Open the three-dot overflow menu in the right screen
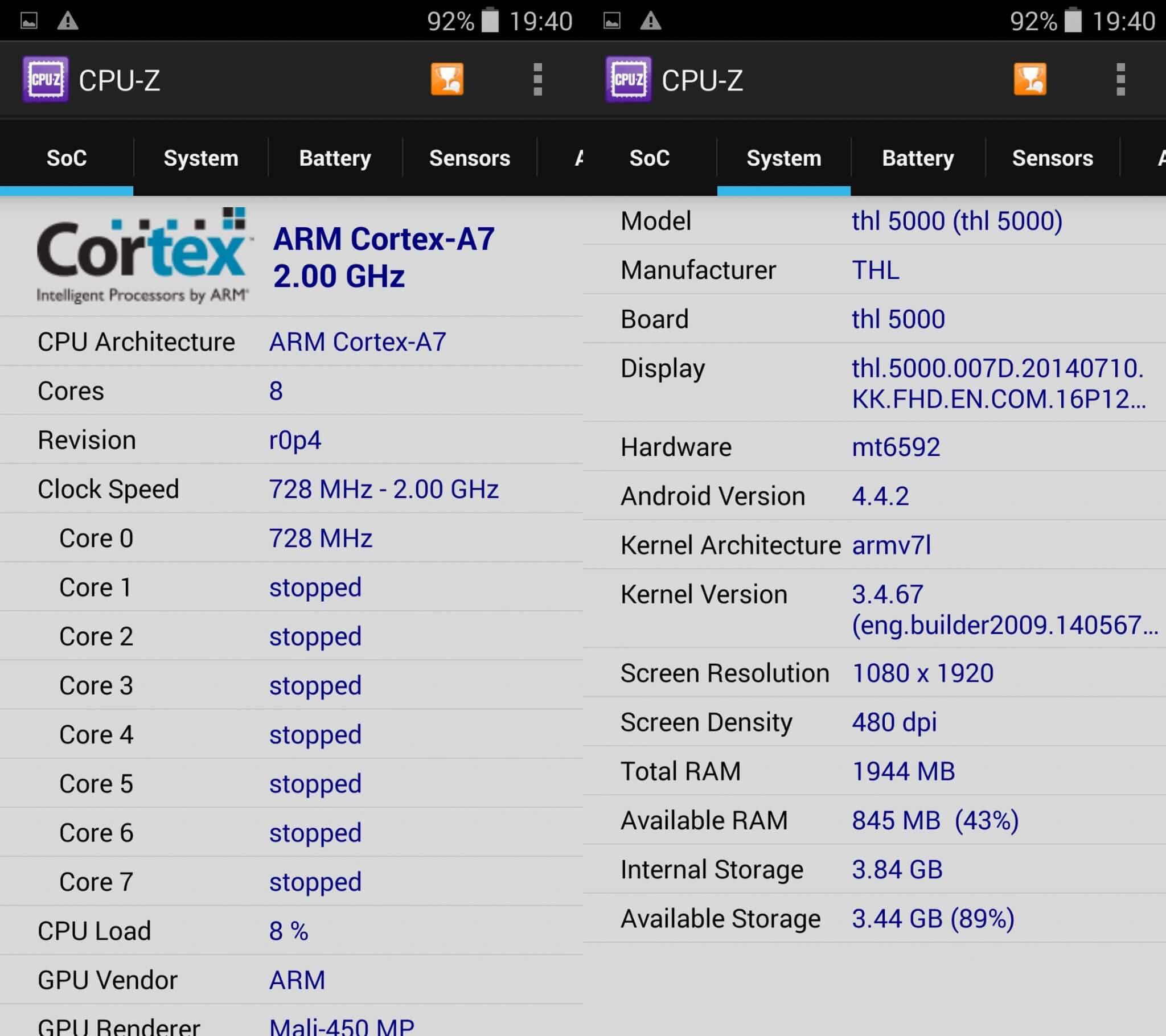The height and width of the screenshot is (1036, 1166). pyautogui.click(x=1120, y=79)
